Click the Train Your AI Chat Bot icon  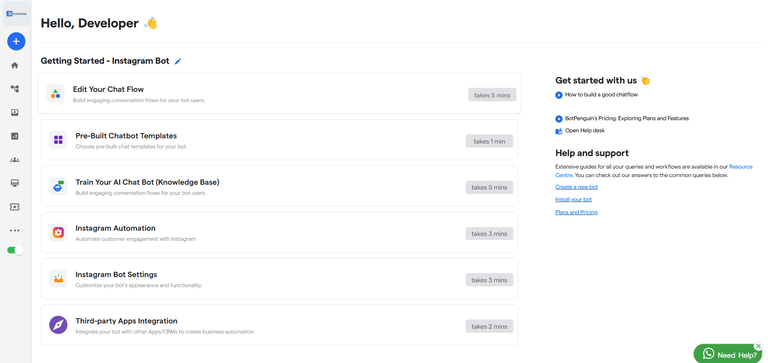[x=58, y=186]
